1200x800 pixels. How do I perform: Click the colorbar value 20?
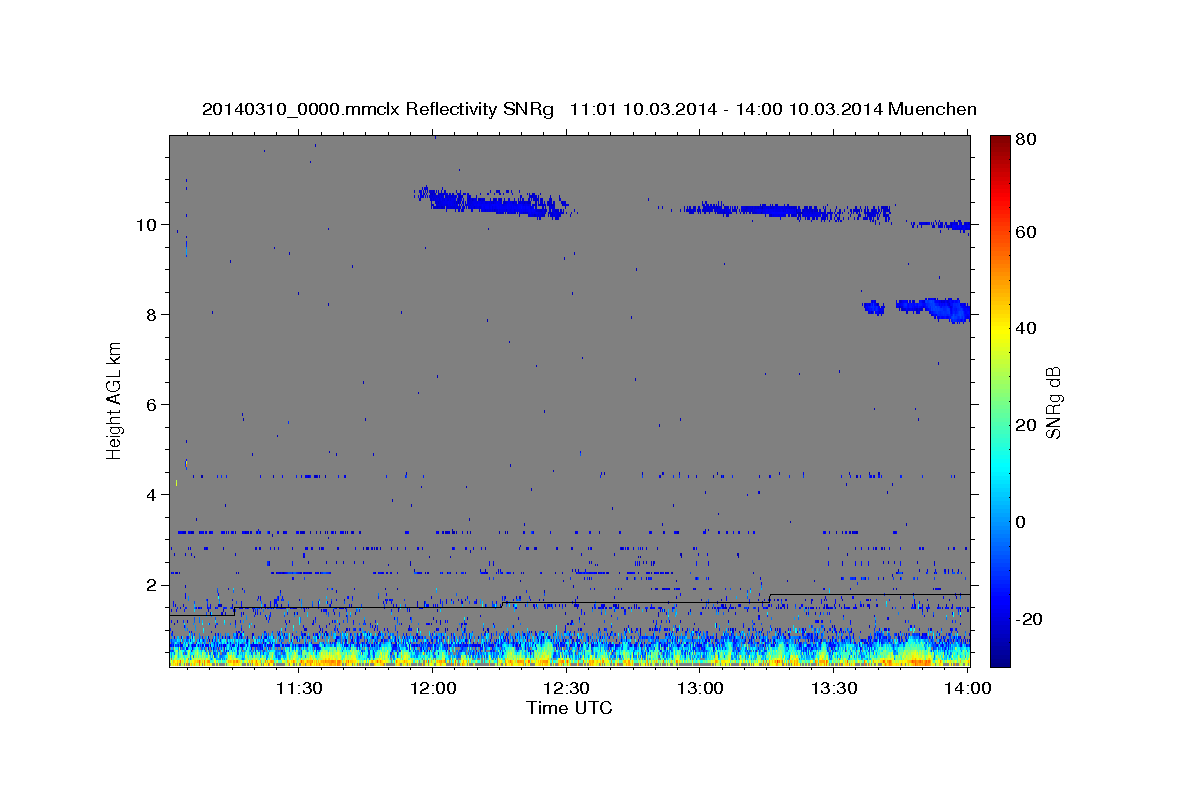tap(1027, 425)
